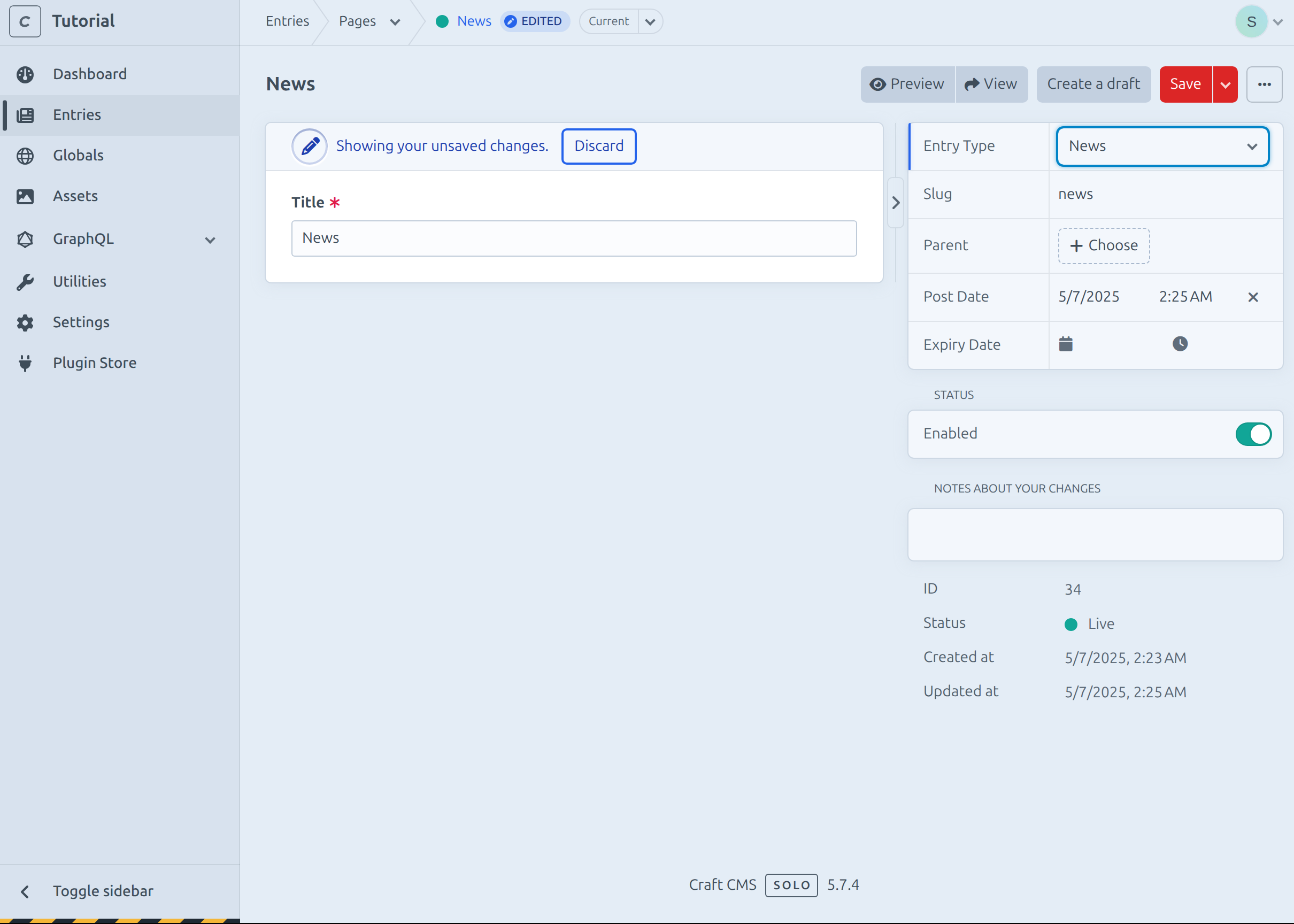Image resolution: width=1294 pixels, height=924 pixels.
Task: Click the Dashboard gauge icon
Action: [x=25, y=74]
